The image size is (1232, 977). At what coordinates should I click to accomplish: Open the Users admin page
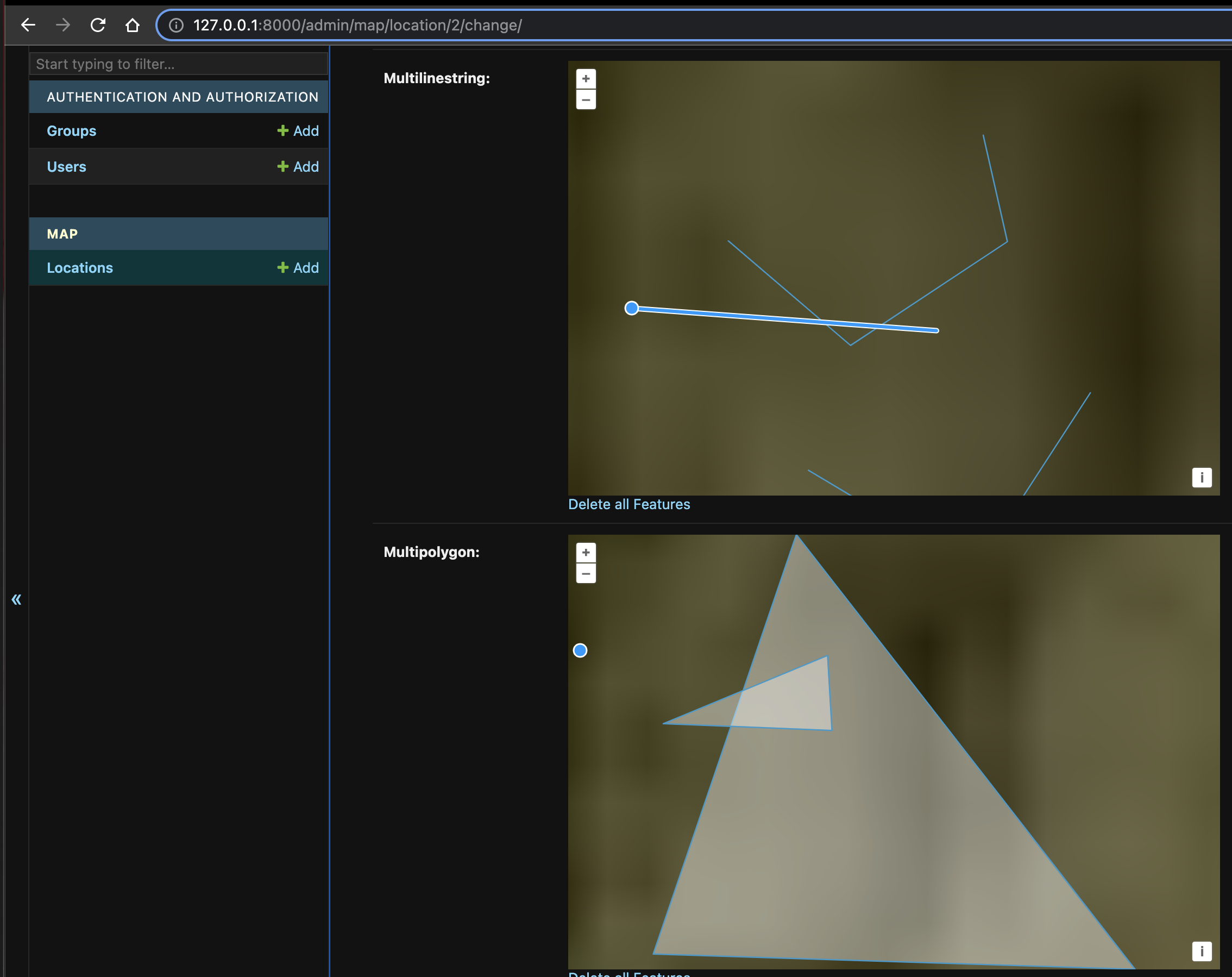(x=66, y=167)
